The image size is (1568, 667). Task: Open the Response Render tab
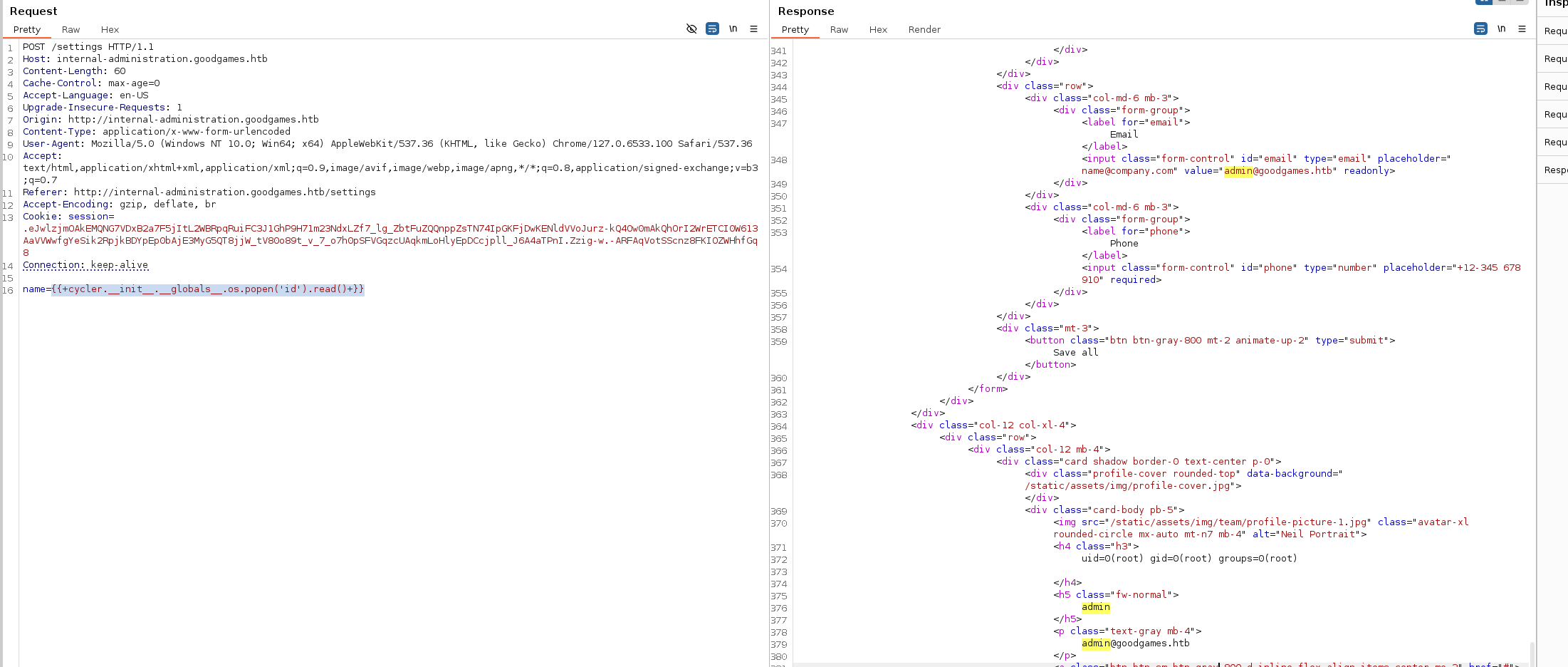click(x=924, y=30)
